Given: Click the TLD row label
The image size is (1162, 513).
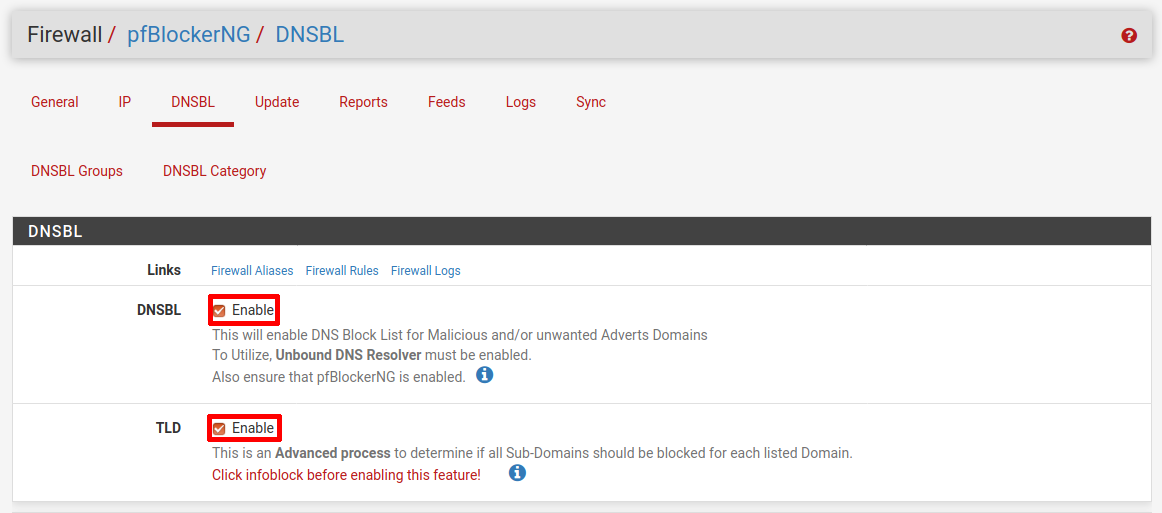Looking at the screenshot, I should pos(169,428).
